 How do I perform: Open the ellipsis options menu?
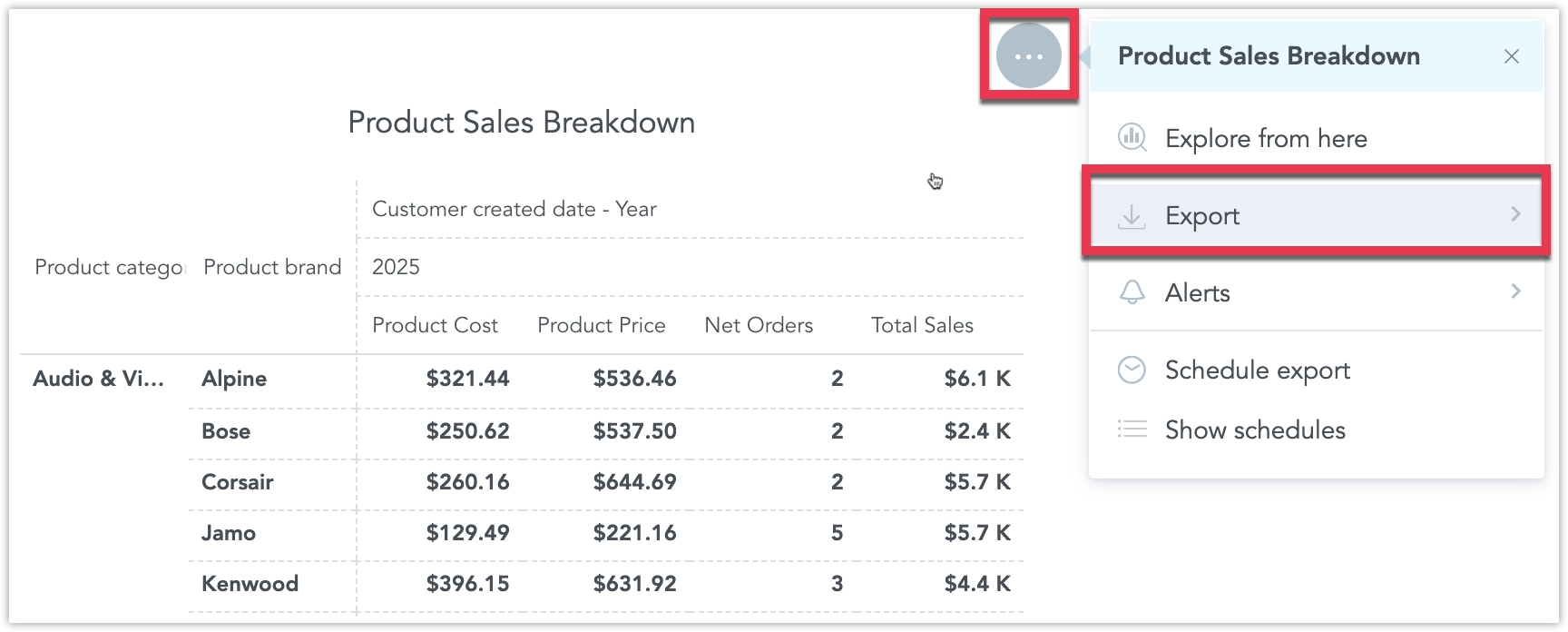[1028, 55]
